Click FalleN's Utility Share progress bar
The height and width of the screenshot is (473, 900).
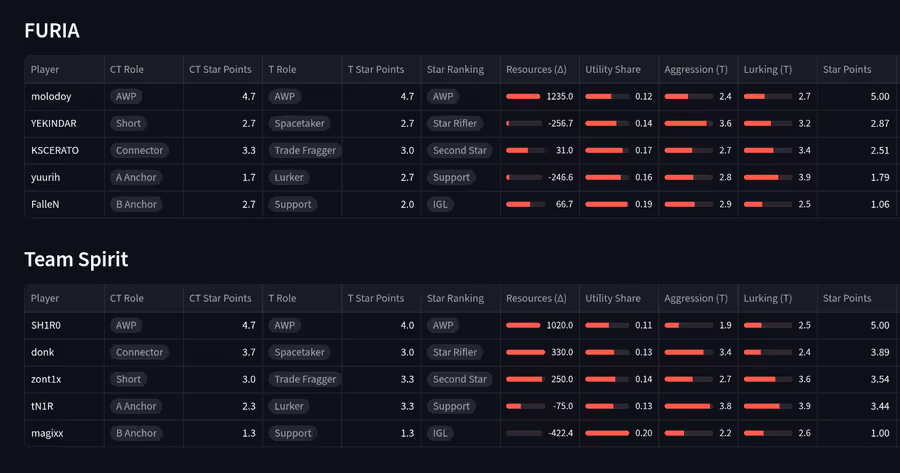(606, 204)
